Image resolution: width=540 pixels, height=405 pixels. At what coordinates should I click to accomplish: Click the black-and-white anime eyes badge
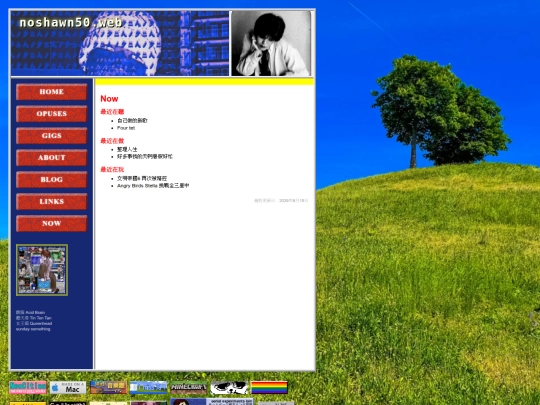229,387
